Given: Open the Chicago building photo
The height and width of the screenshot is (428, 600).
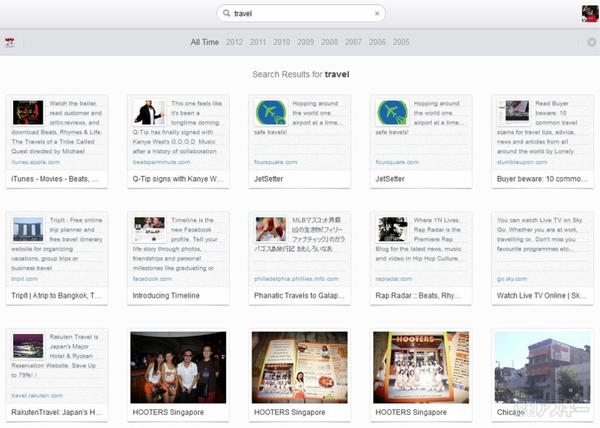Looking at the screenshot, I should [x=542, y=367].
